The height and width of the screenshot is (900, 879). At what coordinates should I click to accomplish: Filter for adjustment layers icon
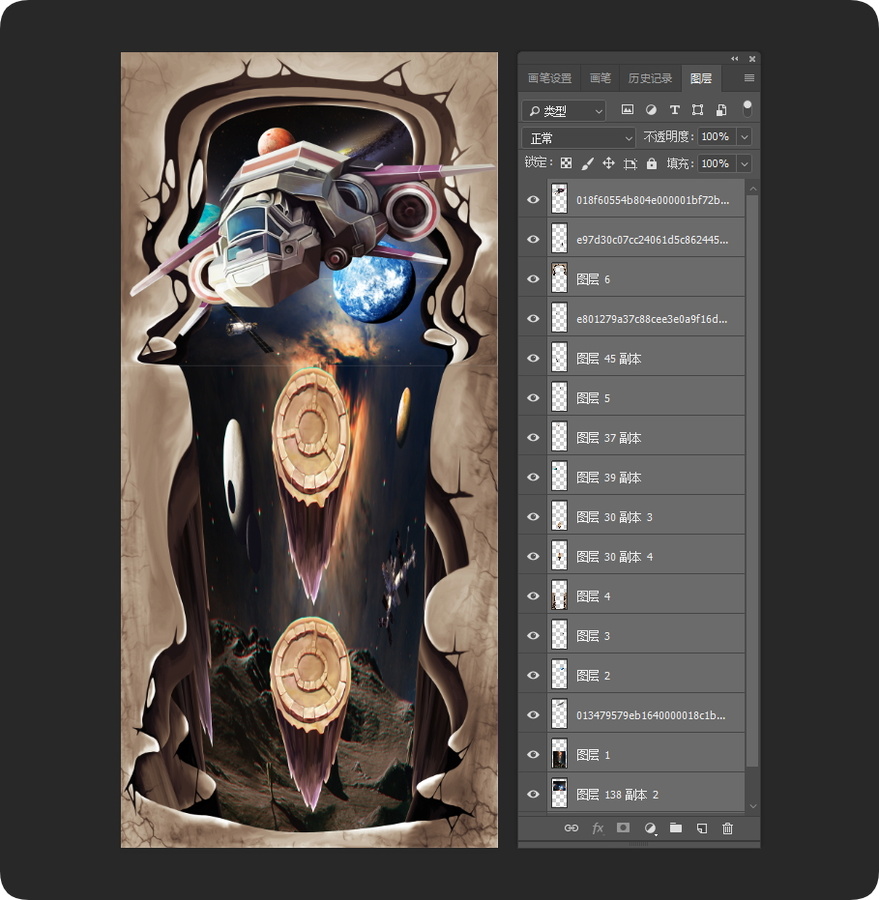(651, 110)
